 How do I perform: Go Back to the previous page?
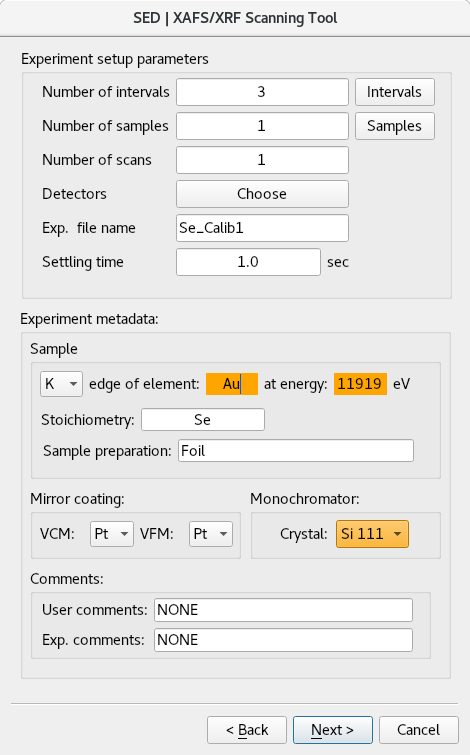coord(247,730)
